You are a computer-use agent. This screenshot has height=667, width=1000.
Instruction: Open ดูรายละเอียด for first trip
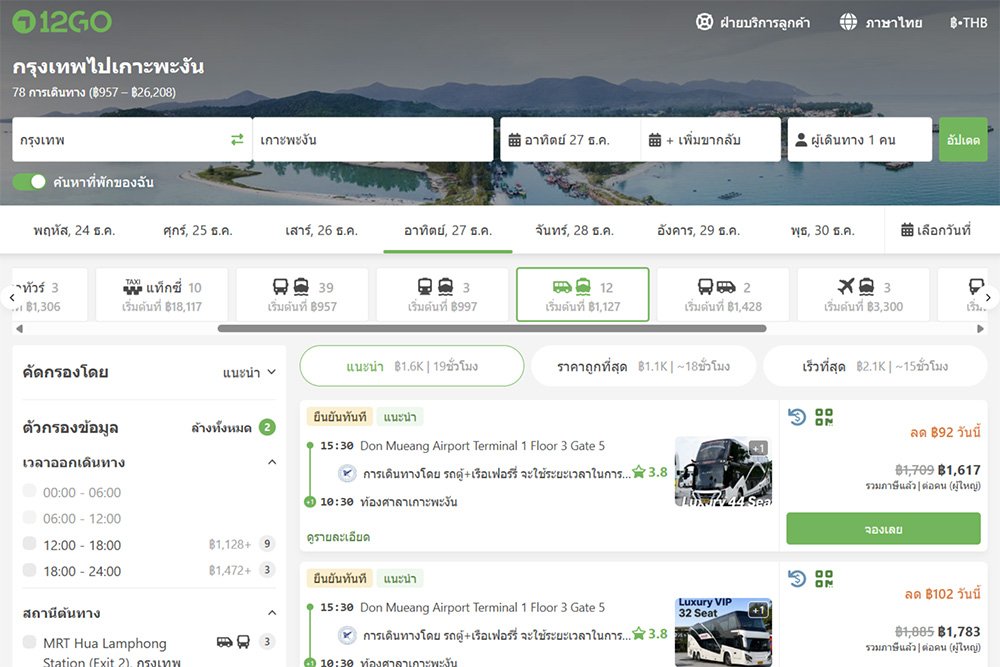pos(338,537)
